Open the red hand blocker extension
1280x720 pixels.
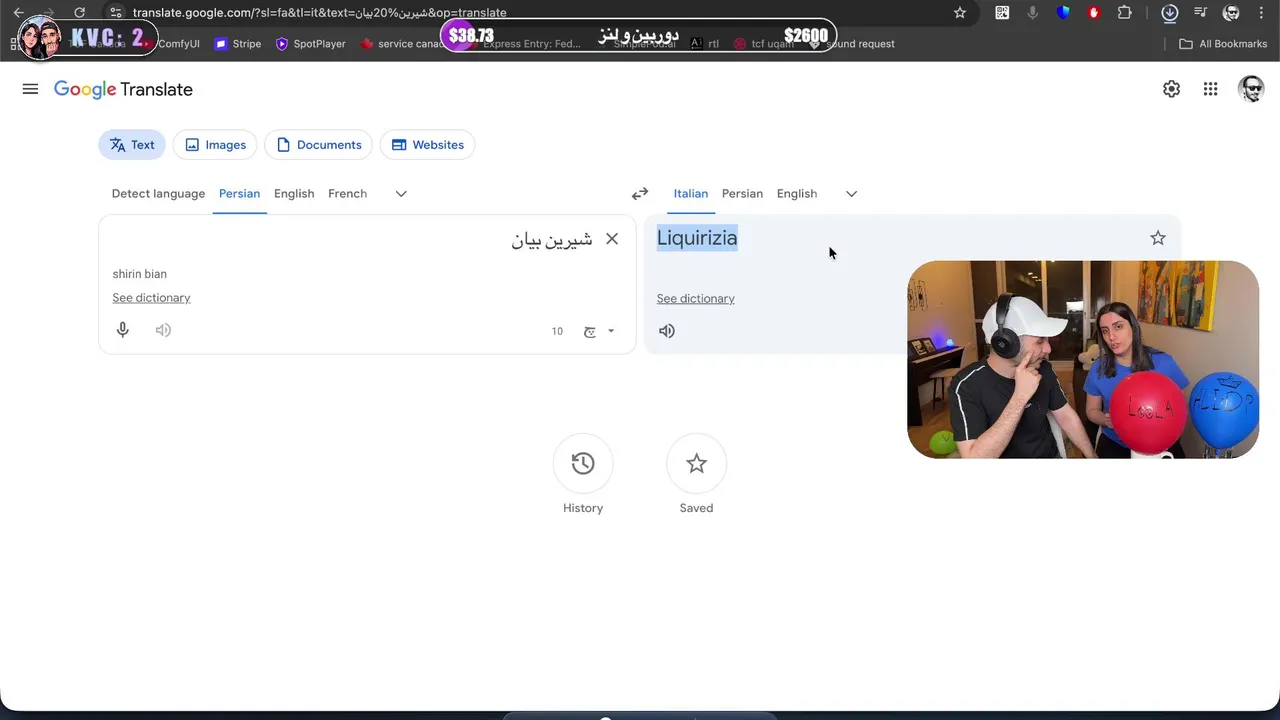[x=1094, y=13]
